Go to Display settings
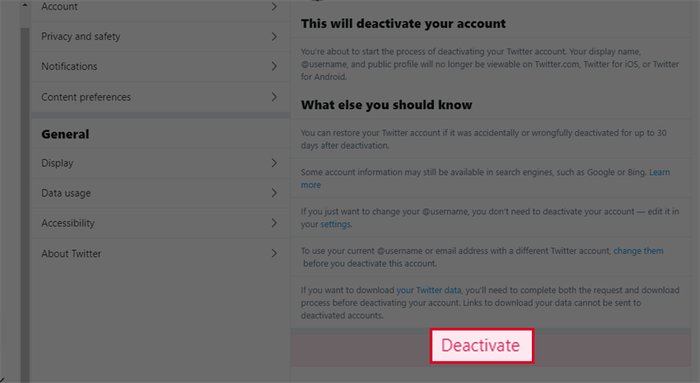Screen dimensions: 700x383 tap(160, 163)
